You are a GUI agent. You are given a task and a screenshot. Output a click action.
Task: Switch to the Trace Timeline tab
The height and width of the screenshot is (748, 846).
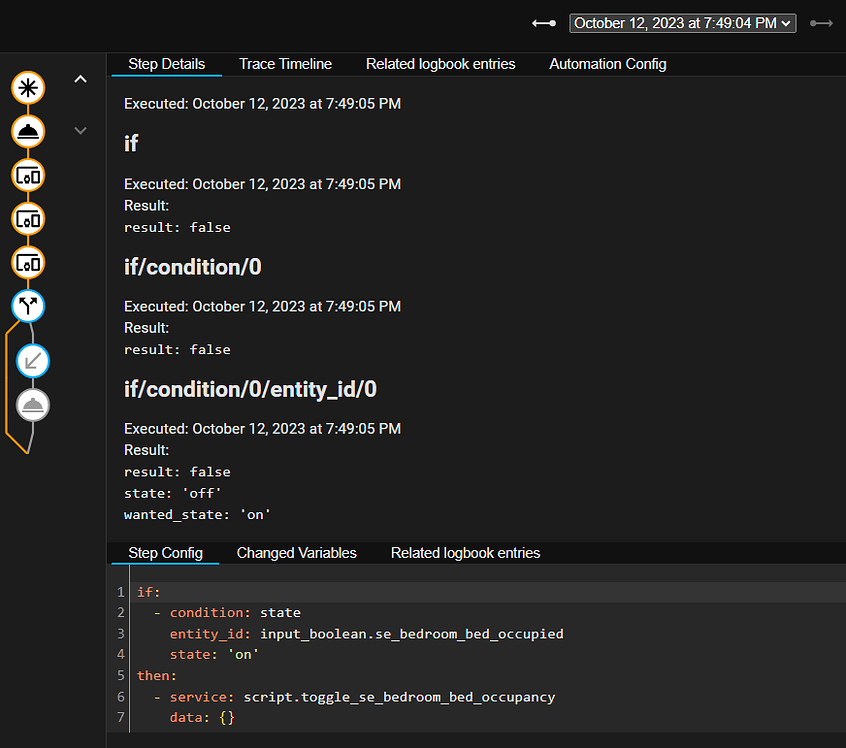point(285,64)
